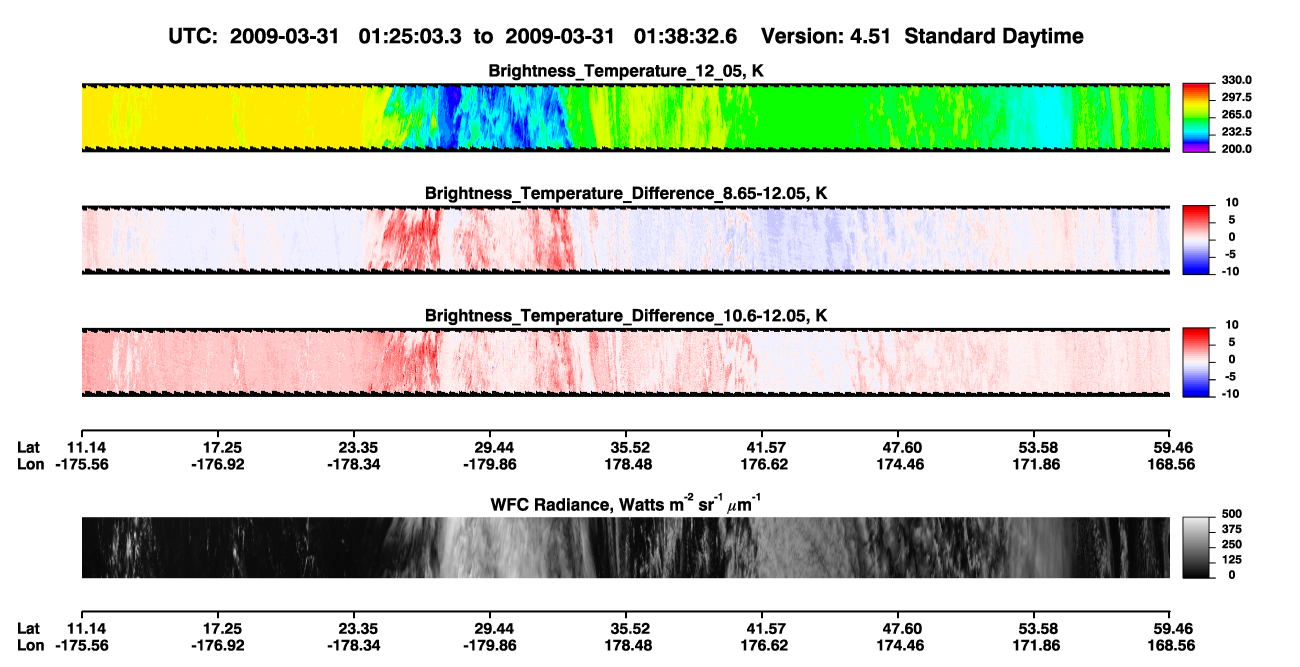Screen dimensions: 1300x667
Task: Click the 200.0 colorbar label
Action: tap(1235, 149)
